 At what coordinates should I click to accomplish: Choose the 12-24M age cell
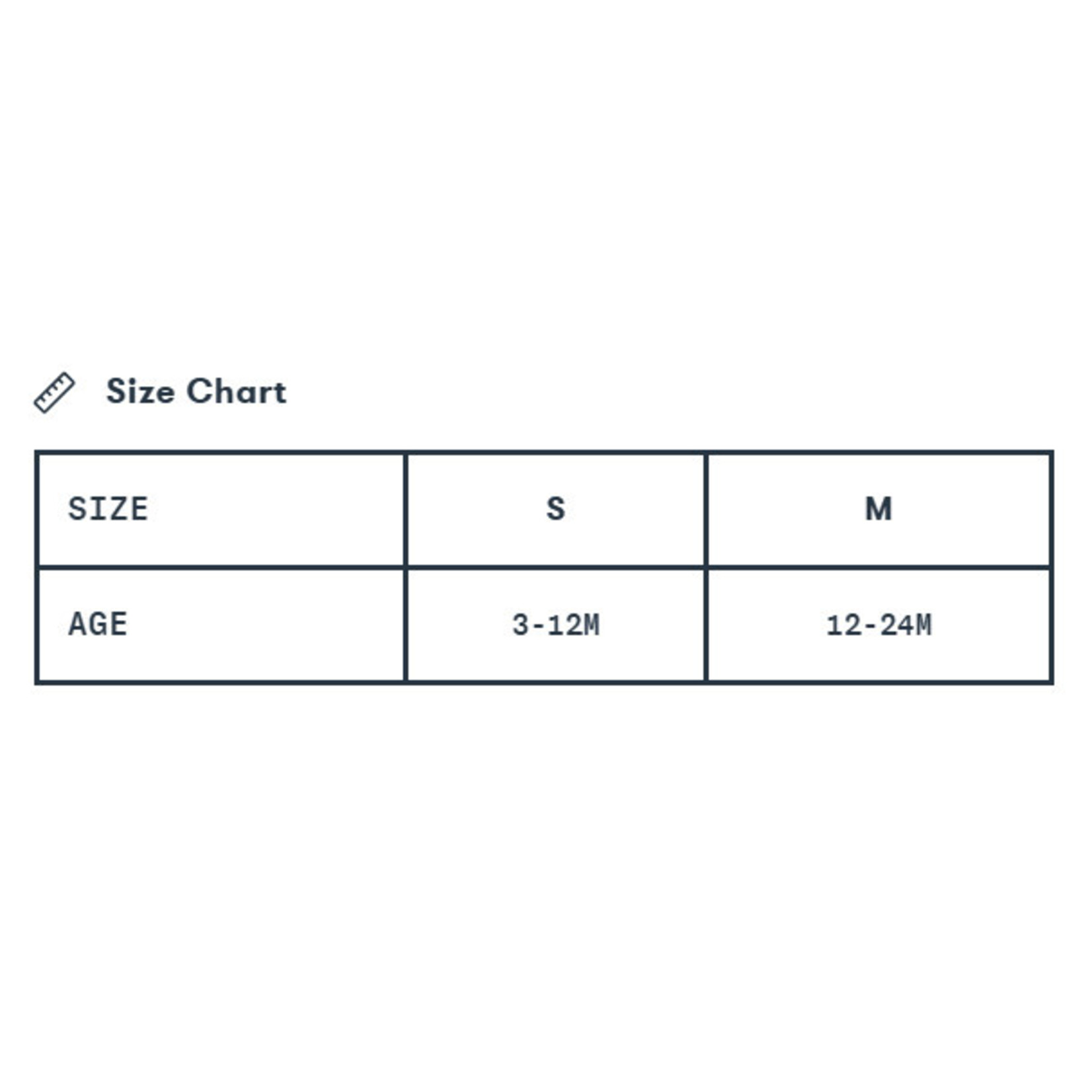pos(879,625)
